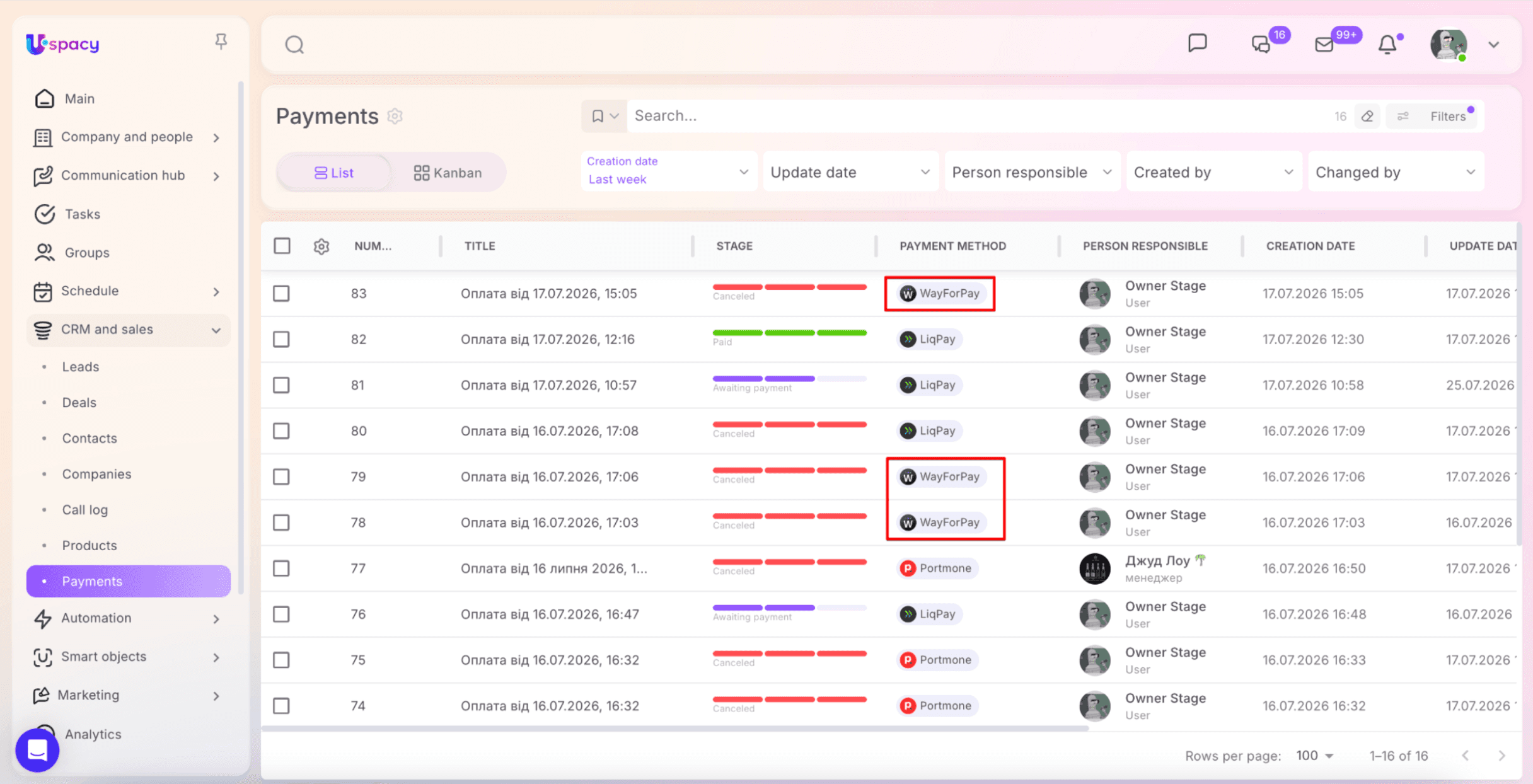Select checkbox for payment 81
This screenshot has height=784, width=1533.
tap(281, 385)
